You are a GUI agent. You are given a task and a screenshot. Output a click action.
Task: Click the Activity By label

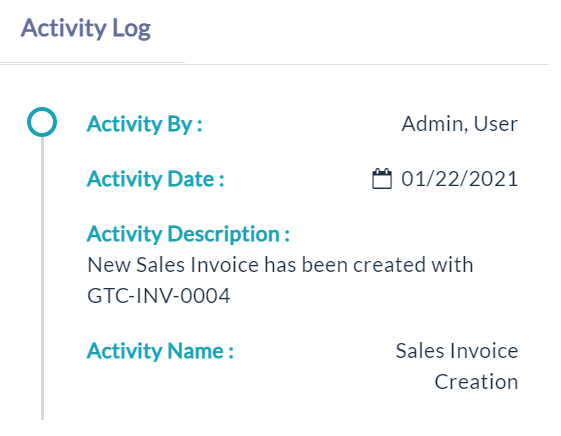click(145, 124)
